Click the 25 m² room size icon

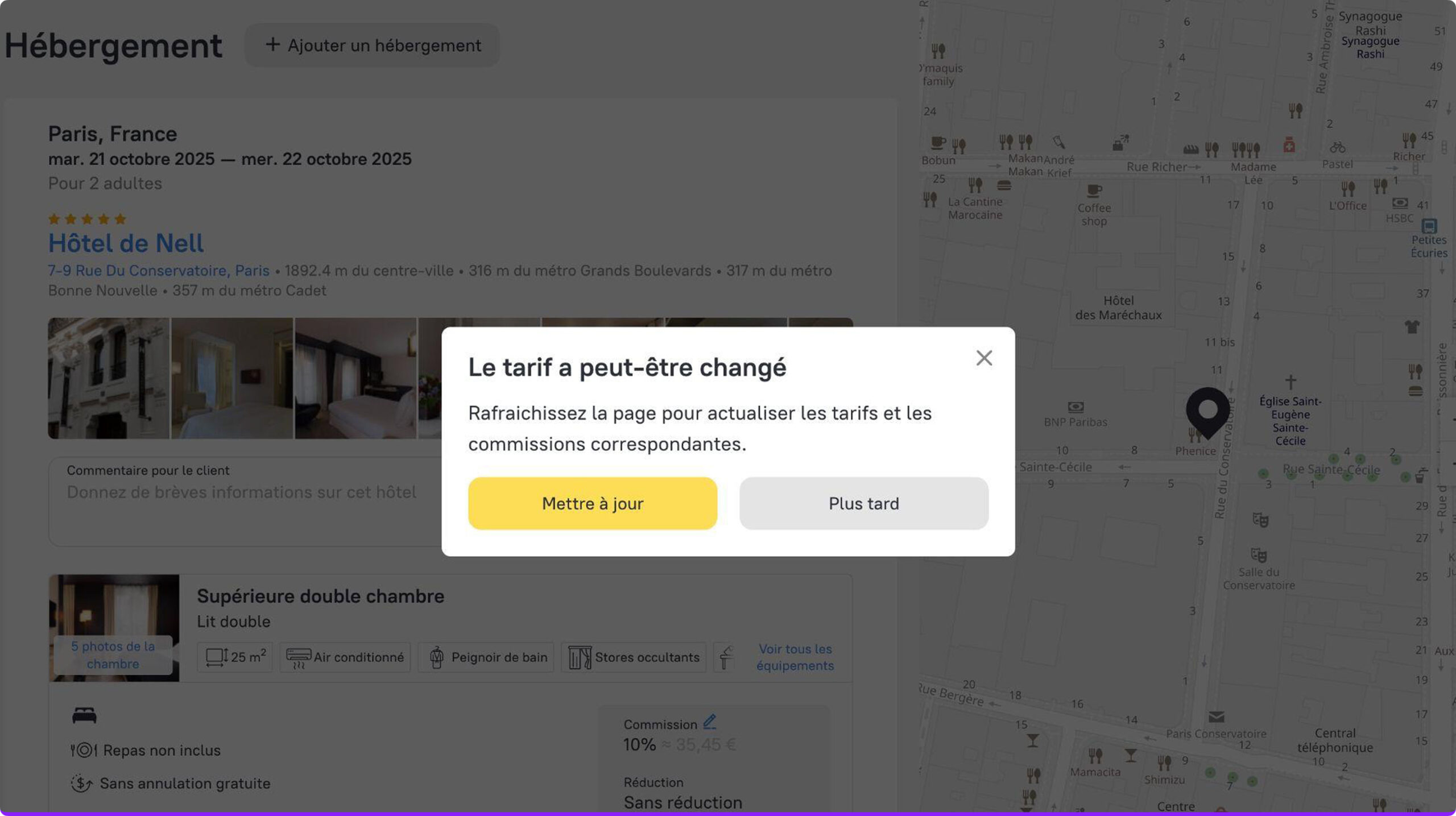[216, 658]
